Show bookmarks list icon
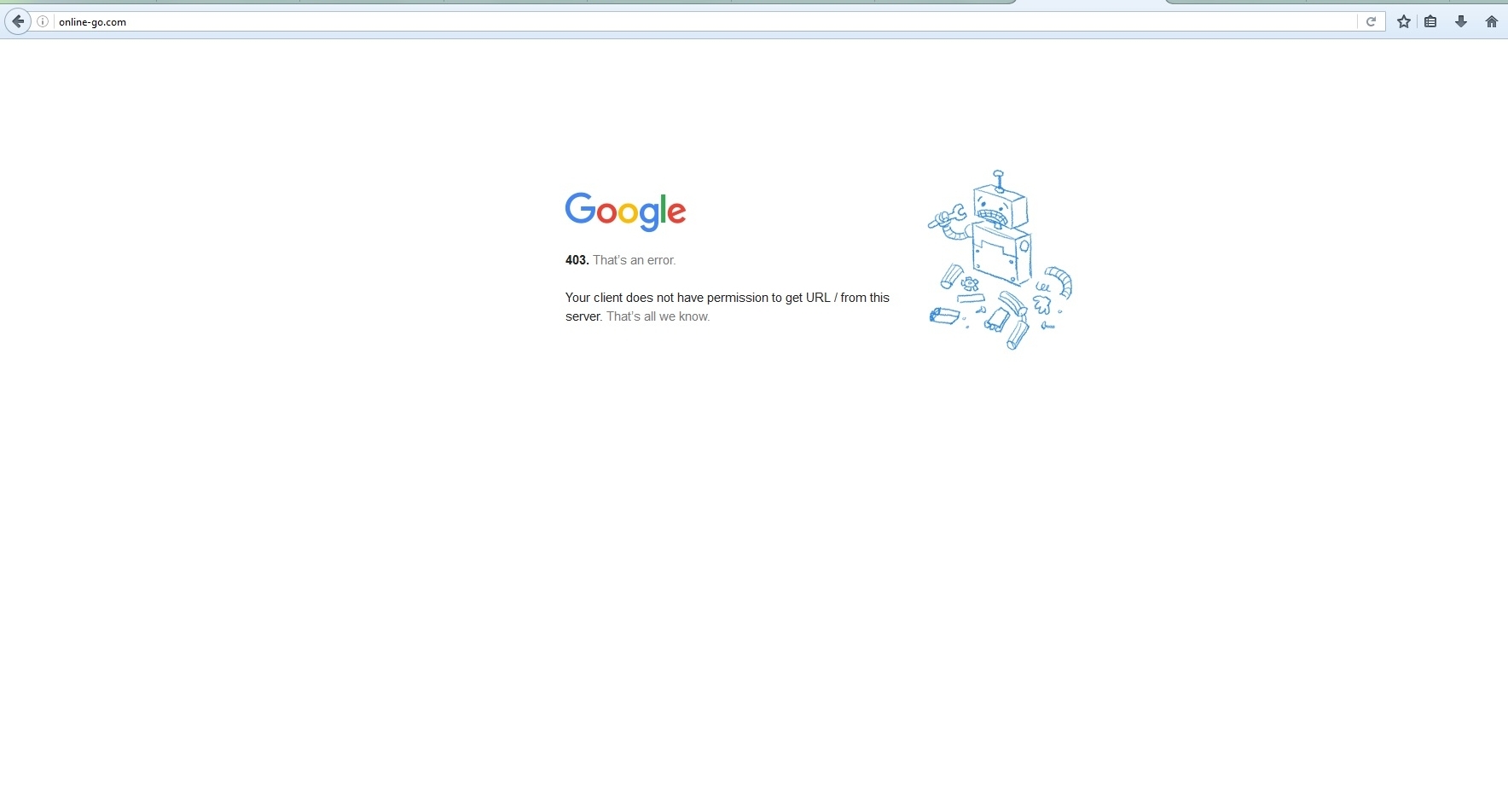This screenshot has width=1508, height=812. coord(1431,22)
